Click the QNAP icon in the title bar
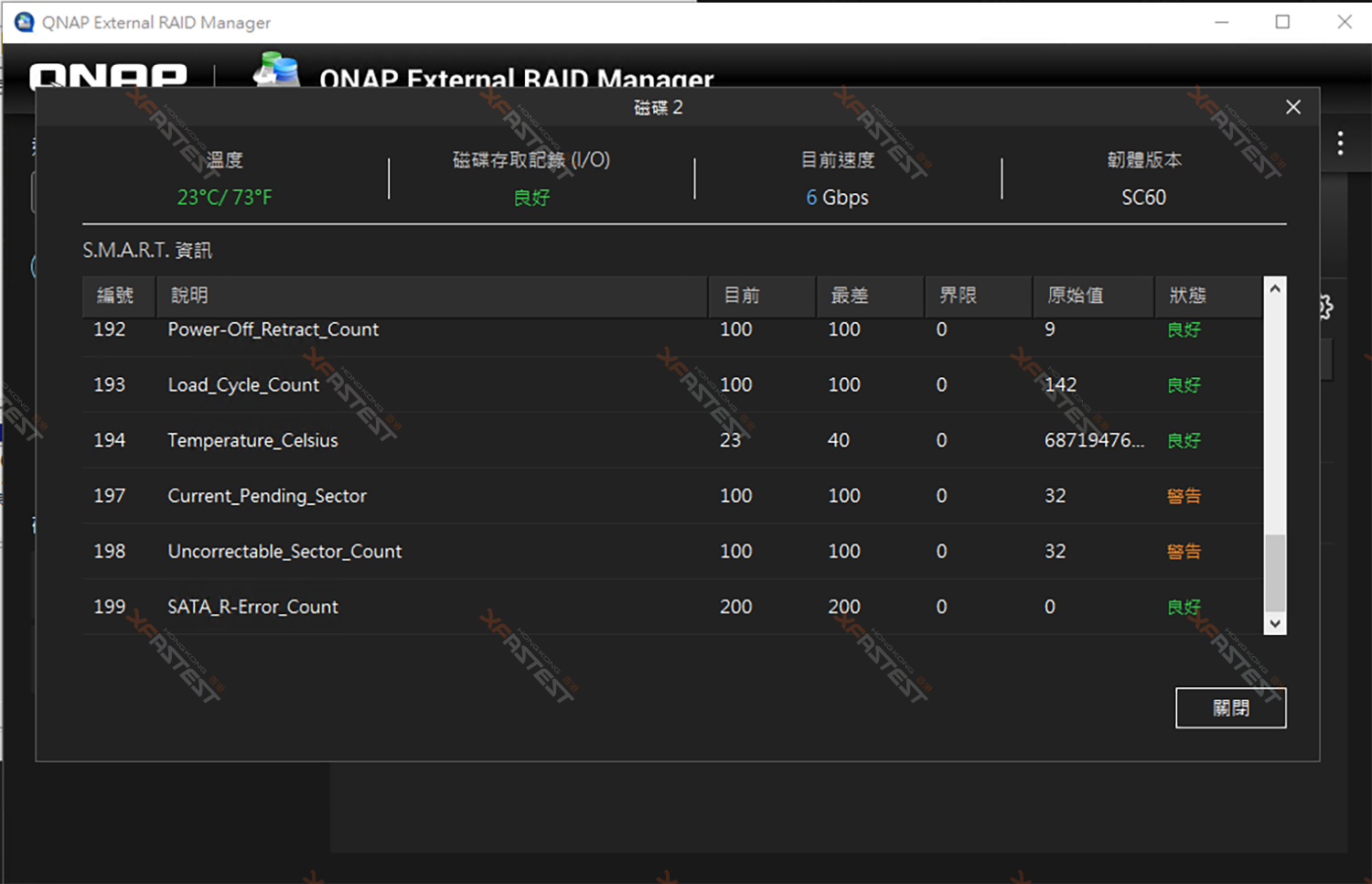Viewport: 1372px width, 884px height. pos(24,22)
